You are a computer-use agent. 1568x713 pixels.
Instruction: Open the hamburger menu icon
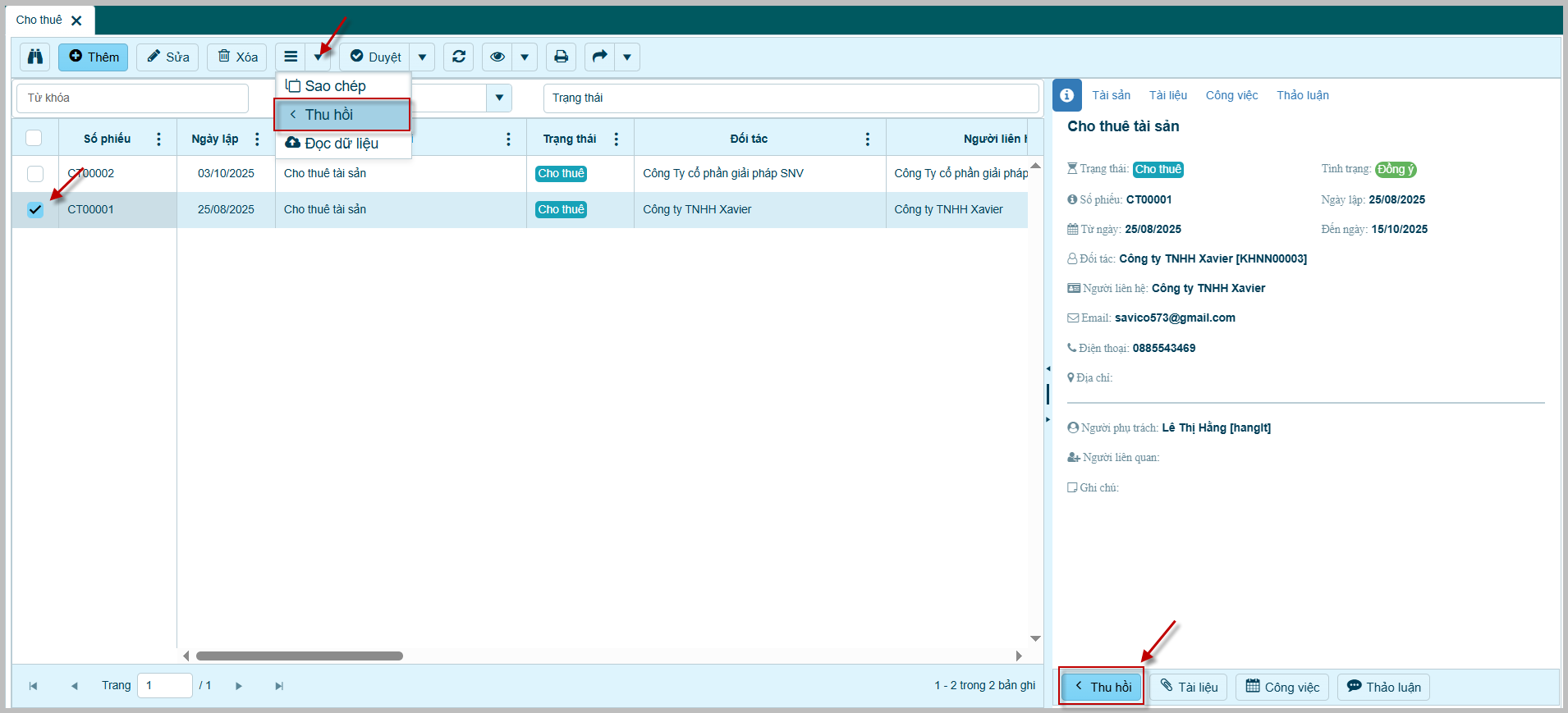click(x=291, y=57)
